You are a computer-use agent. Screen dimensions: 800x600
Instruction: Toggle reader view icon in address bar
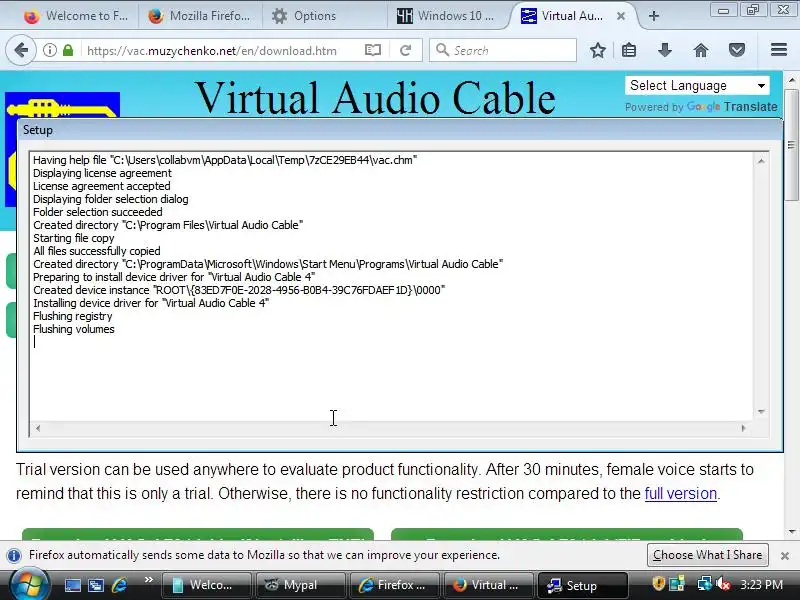(373, 50)
